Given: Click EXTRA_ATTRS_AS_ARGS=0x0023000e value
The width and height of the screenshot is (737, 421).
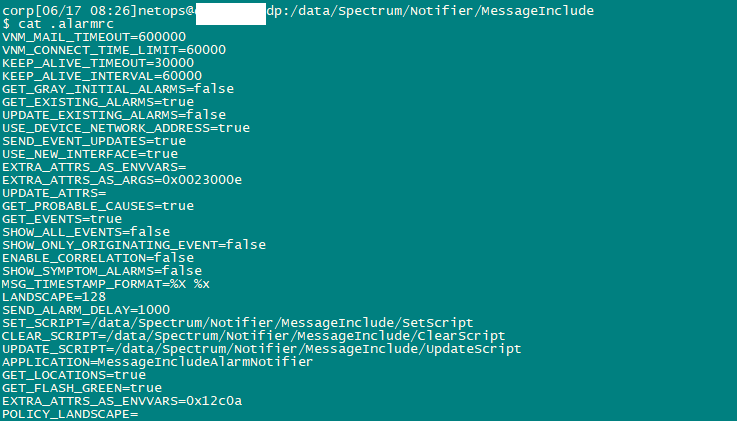Looking at the screenshot, I should (122, 180).
